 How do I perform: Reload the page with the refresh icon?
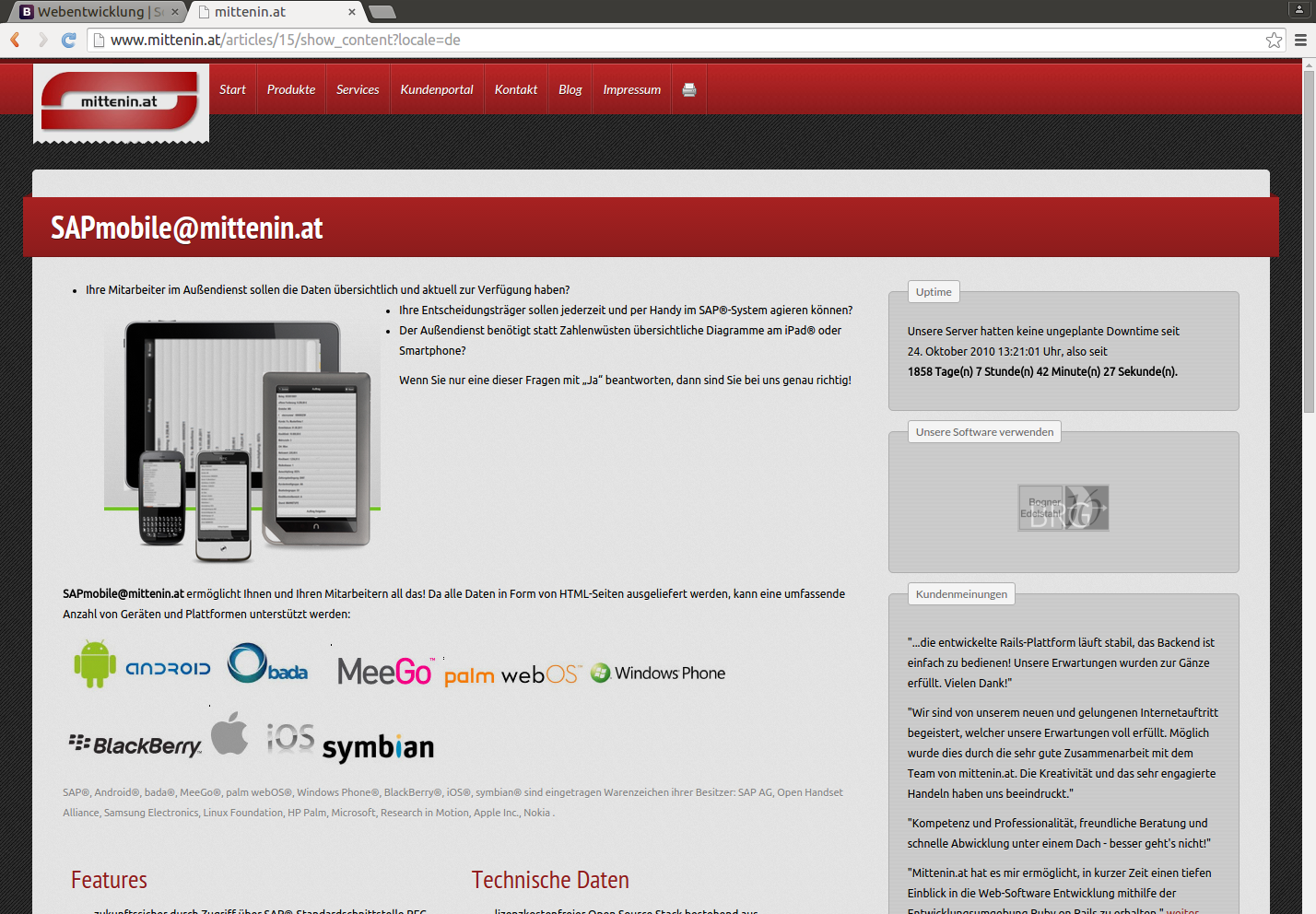pos(69,40)
